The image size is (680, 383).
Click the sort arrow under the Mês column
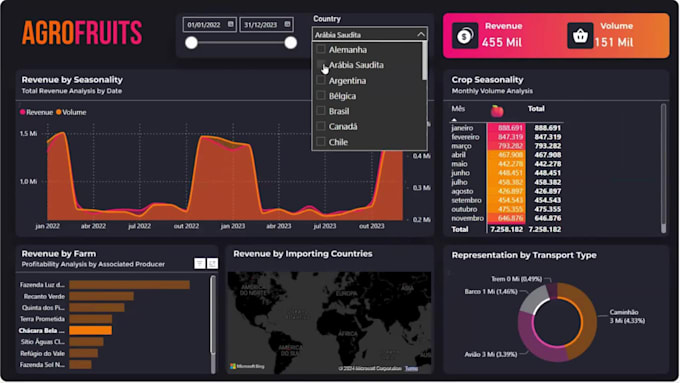[x=454, y=119]
